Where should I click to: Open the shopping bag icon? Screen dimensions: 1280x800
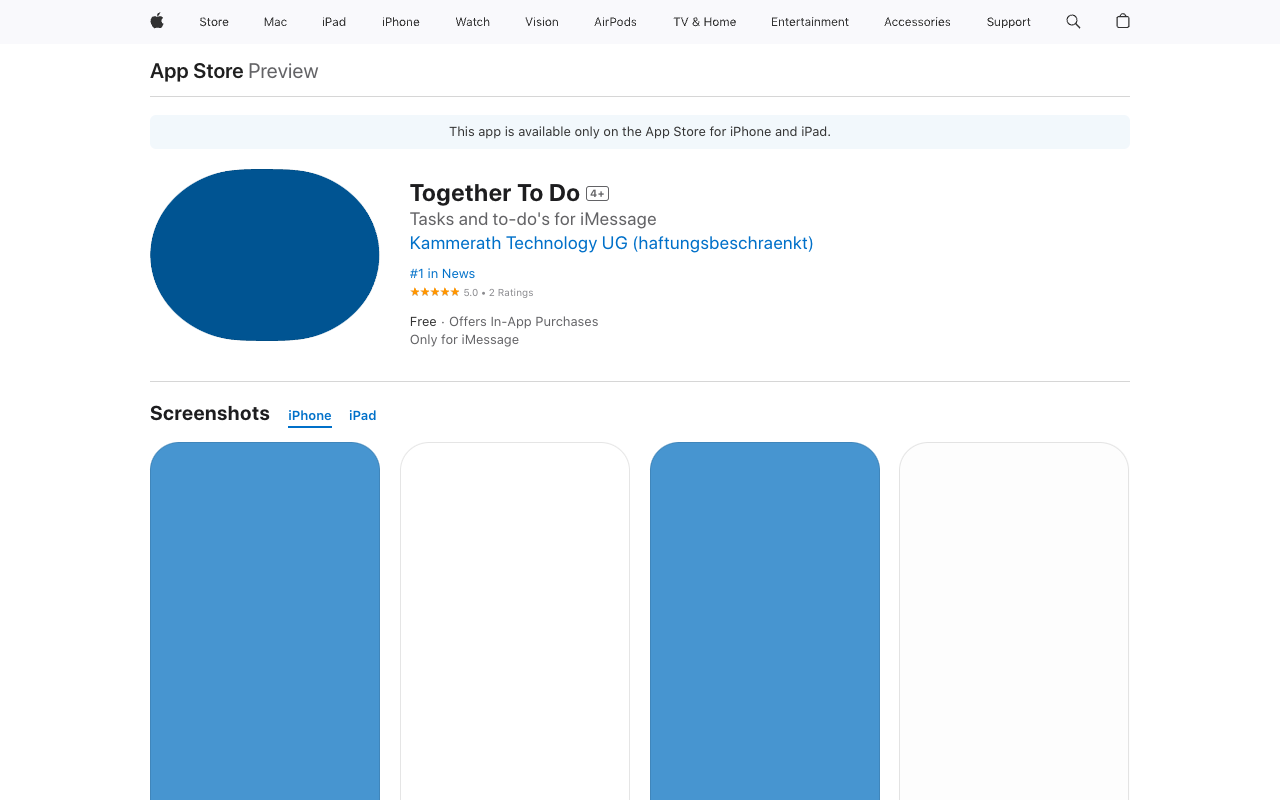pyautogui.click(x=1123, y=21)
